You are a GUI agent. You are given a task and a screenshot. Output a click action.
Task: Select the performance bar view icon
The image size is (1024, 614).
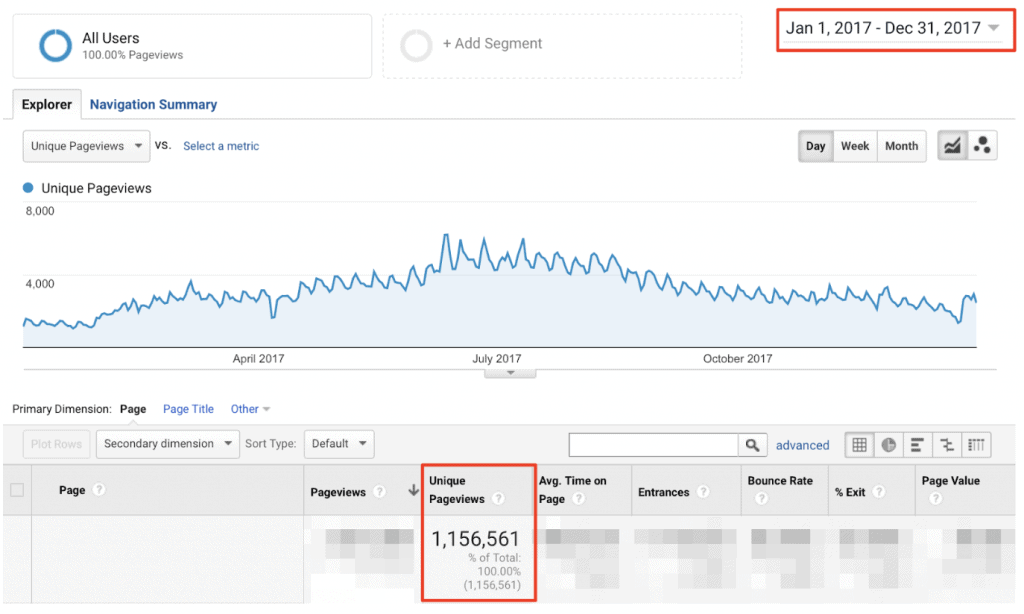pos(918,445)
